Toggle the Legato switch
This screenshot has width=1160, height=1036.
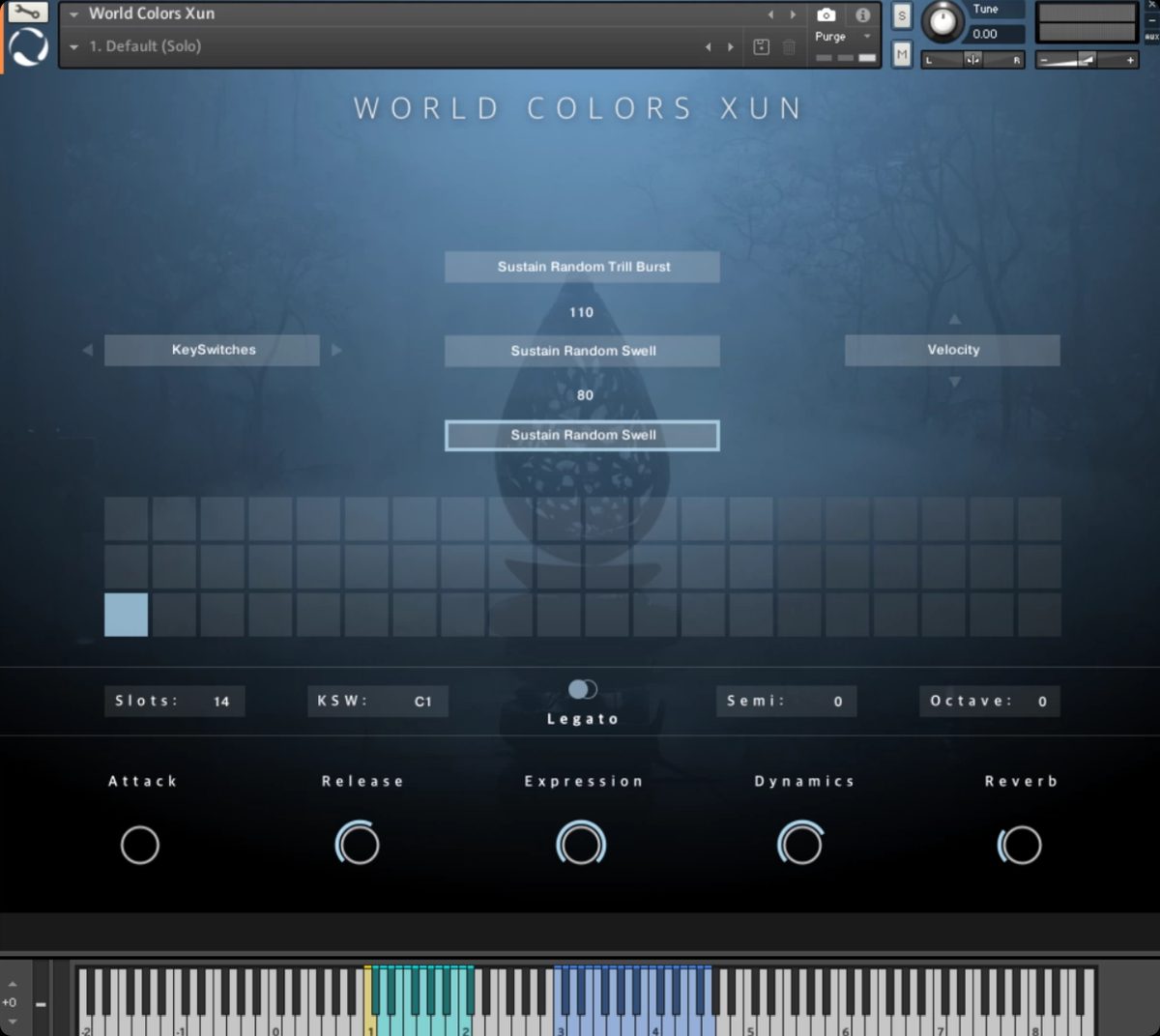point(582,689)
